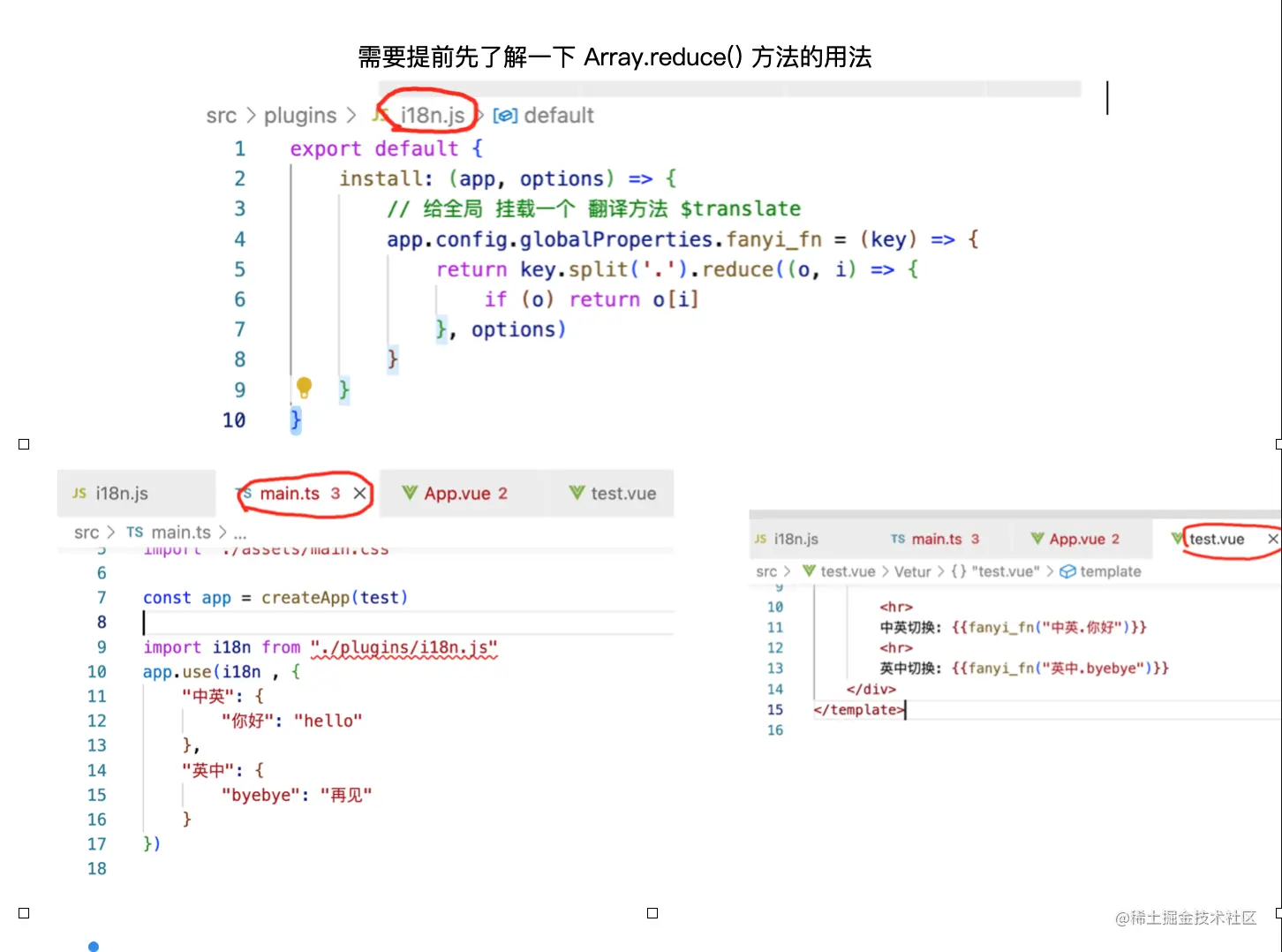The image size is (1282, 952).
Task: Click the cube icon beside 'template' breadcrumb
Action: click(1067, 571)
